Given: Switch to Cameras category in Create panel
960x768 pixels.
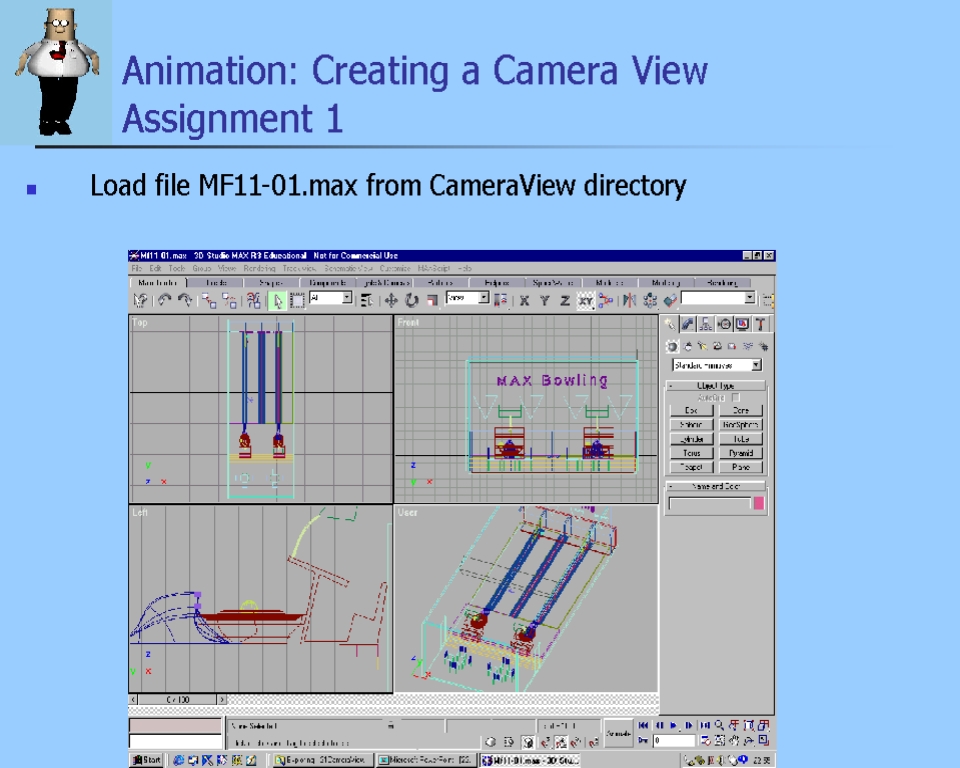Looking at the screenshot, I should coord(718,346).
